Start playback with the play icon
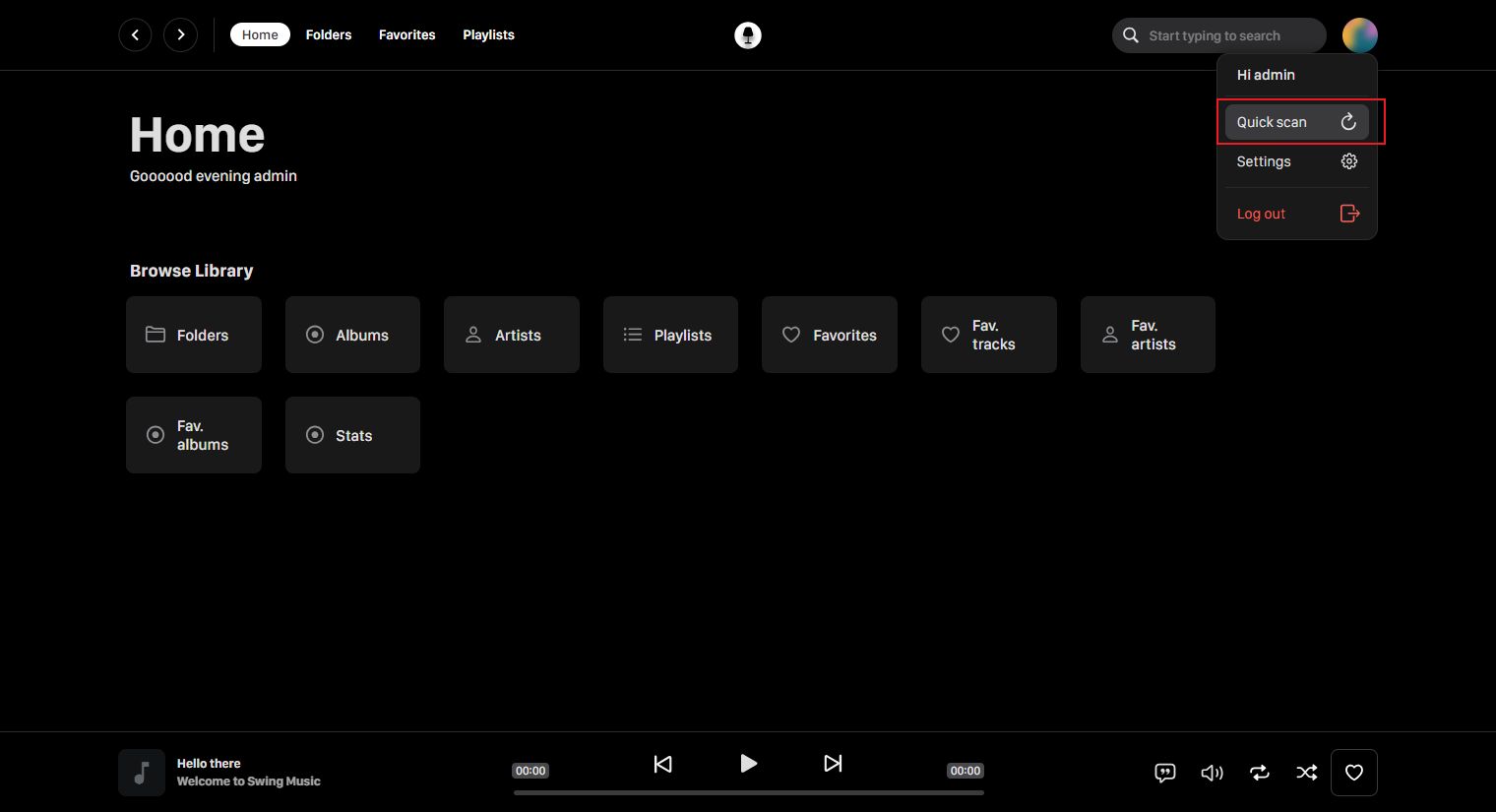Viewport: 1496px width, 812px height. click(748, 763)
